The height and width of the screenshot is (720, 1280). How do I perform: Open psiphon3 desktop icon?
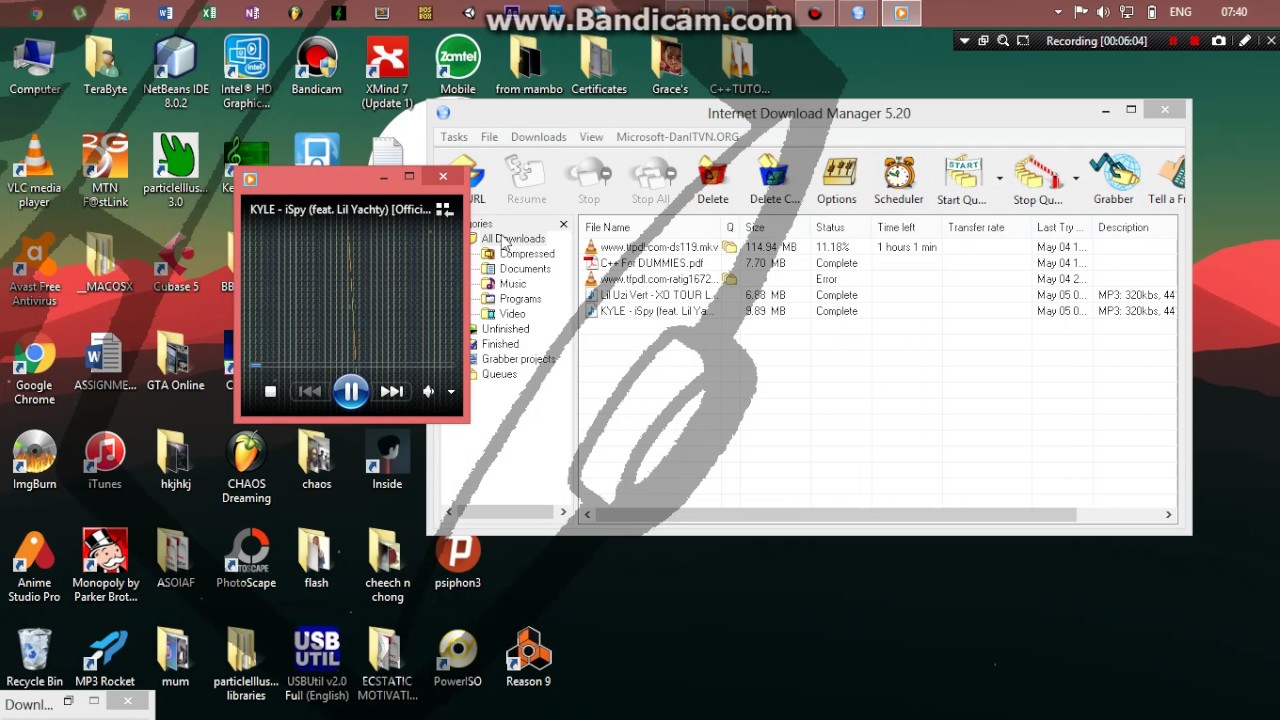[x=458, y=560]
